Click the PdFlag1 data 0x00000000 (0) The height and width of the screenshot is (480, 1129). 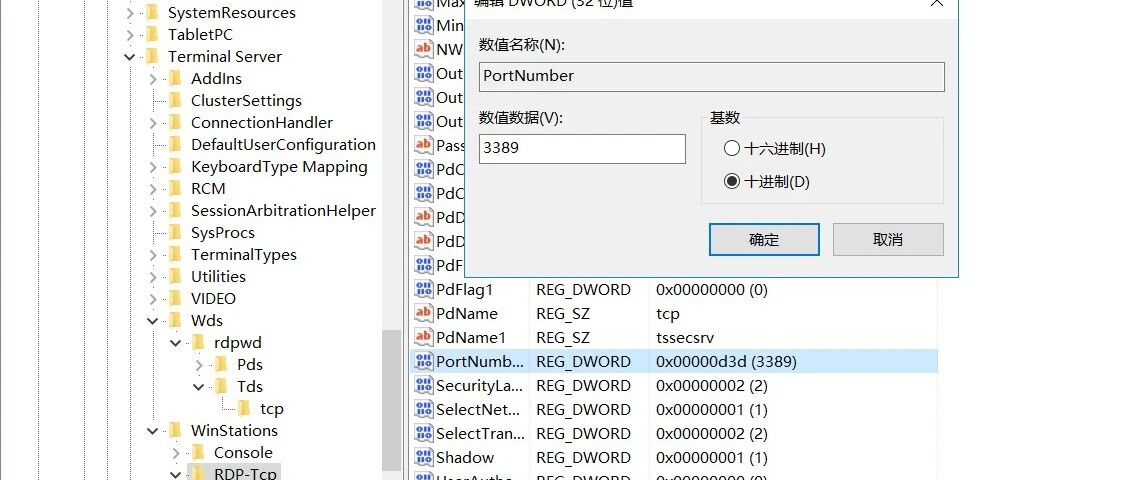pyautogui.click(x=711, y=290)
